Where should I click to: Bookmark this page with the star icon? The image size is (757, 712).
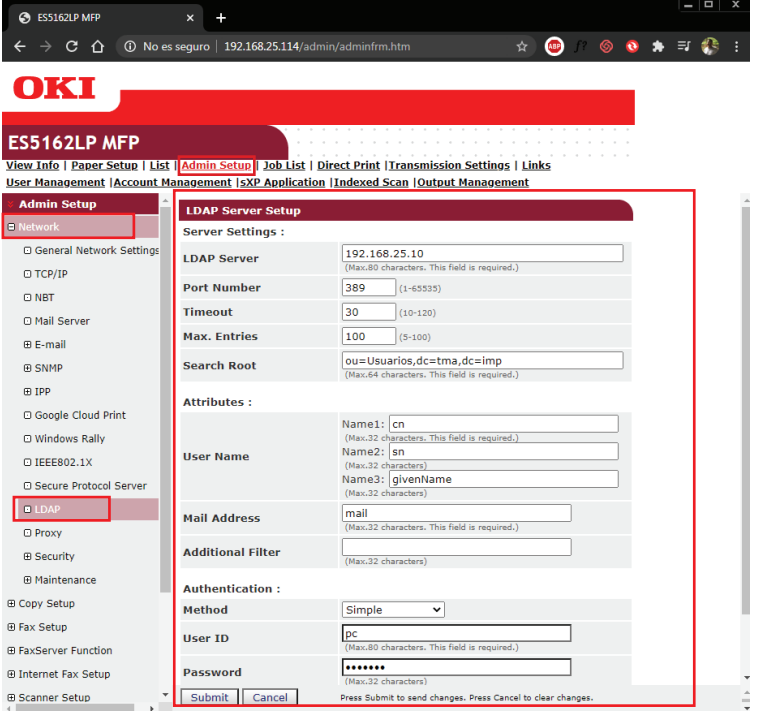tap(521, 47)
